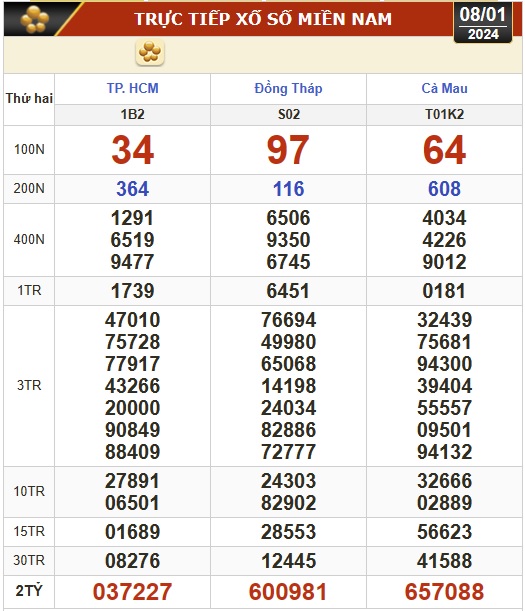Click 3TR number 72777
Viewport: 525px width, 611px height.
pyautogui.click(x=288, y=452)
